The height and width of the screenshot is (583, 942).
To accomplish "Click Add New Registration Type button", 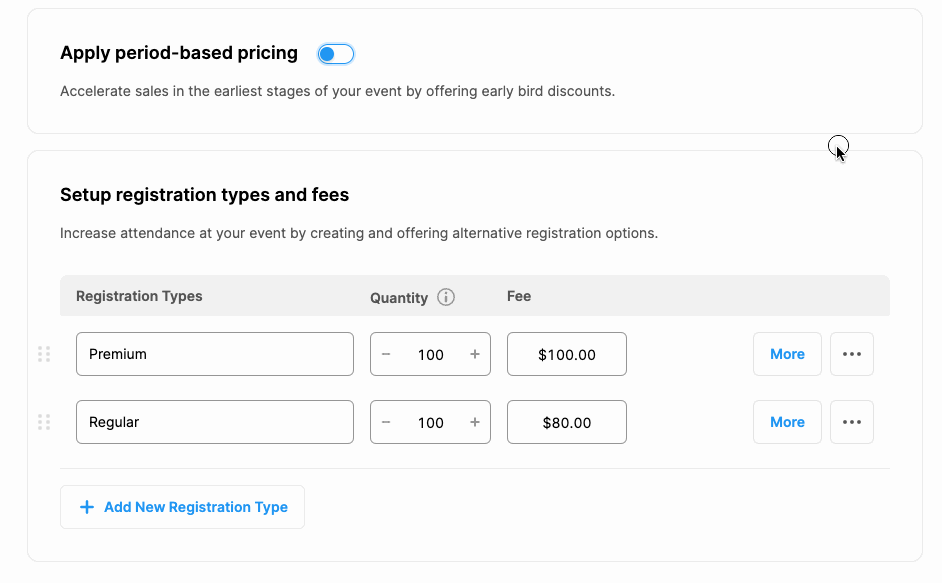I will point(183,507).
